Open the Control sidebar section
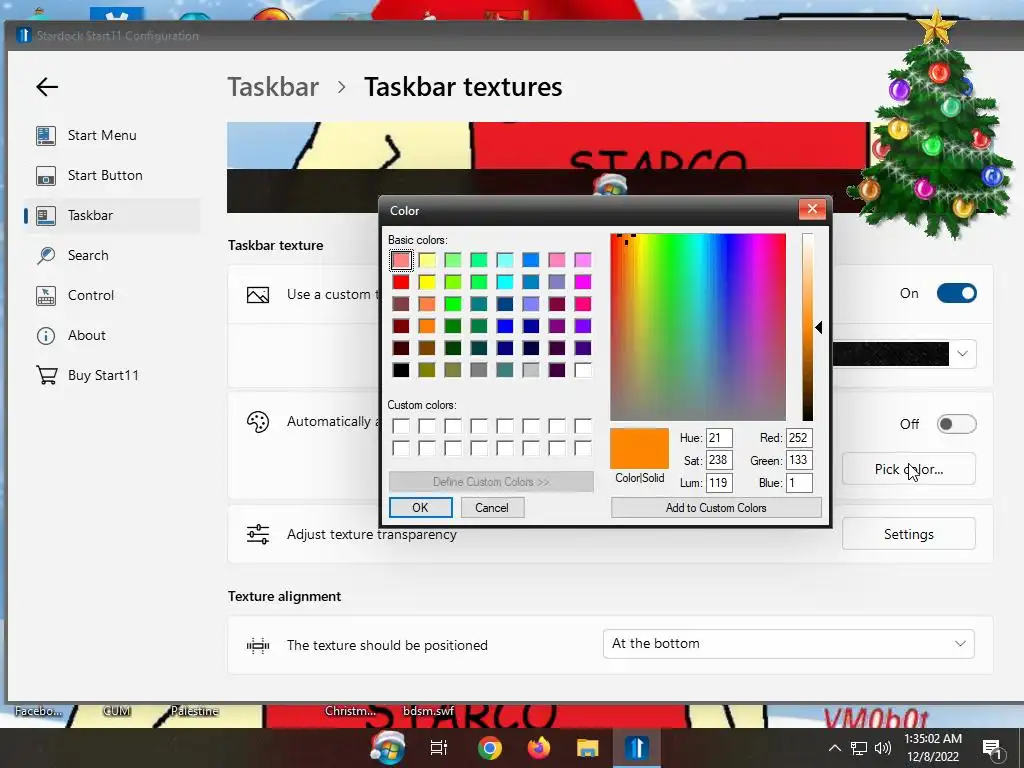This screenshot has height=768, width=1024. (x=111, y=295)
